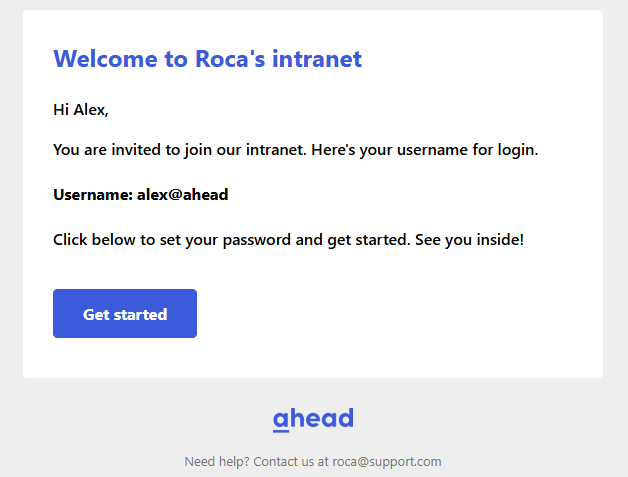Select the 'Hi Alex,' greeting line

point(81,110)
